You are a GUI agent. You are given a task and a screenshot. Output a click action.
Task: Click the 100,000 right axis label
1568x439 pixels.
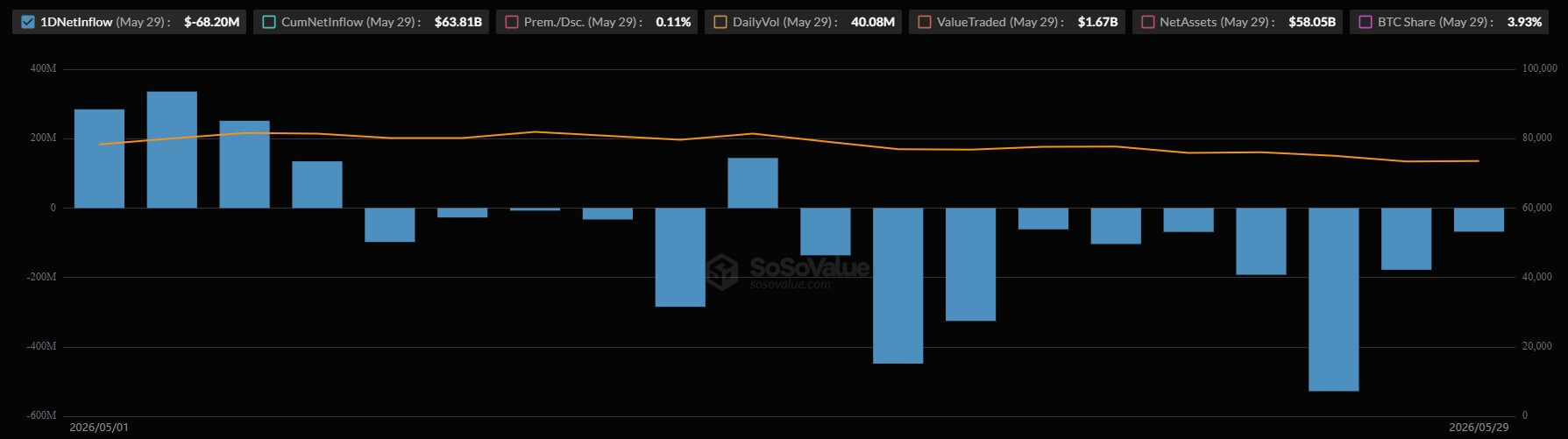(x=1539, y=68)
